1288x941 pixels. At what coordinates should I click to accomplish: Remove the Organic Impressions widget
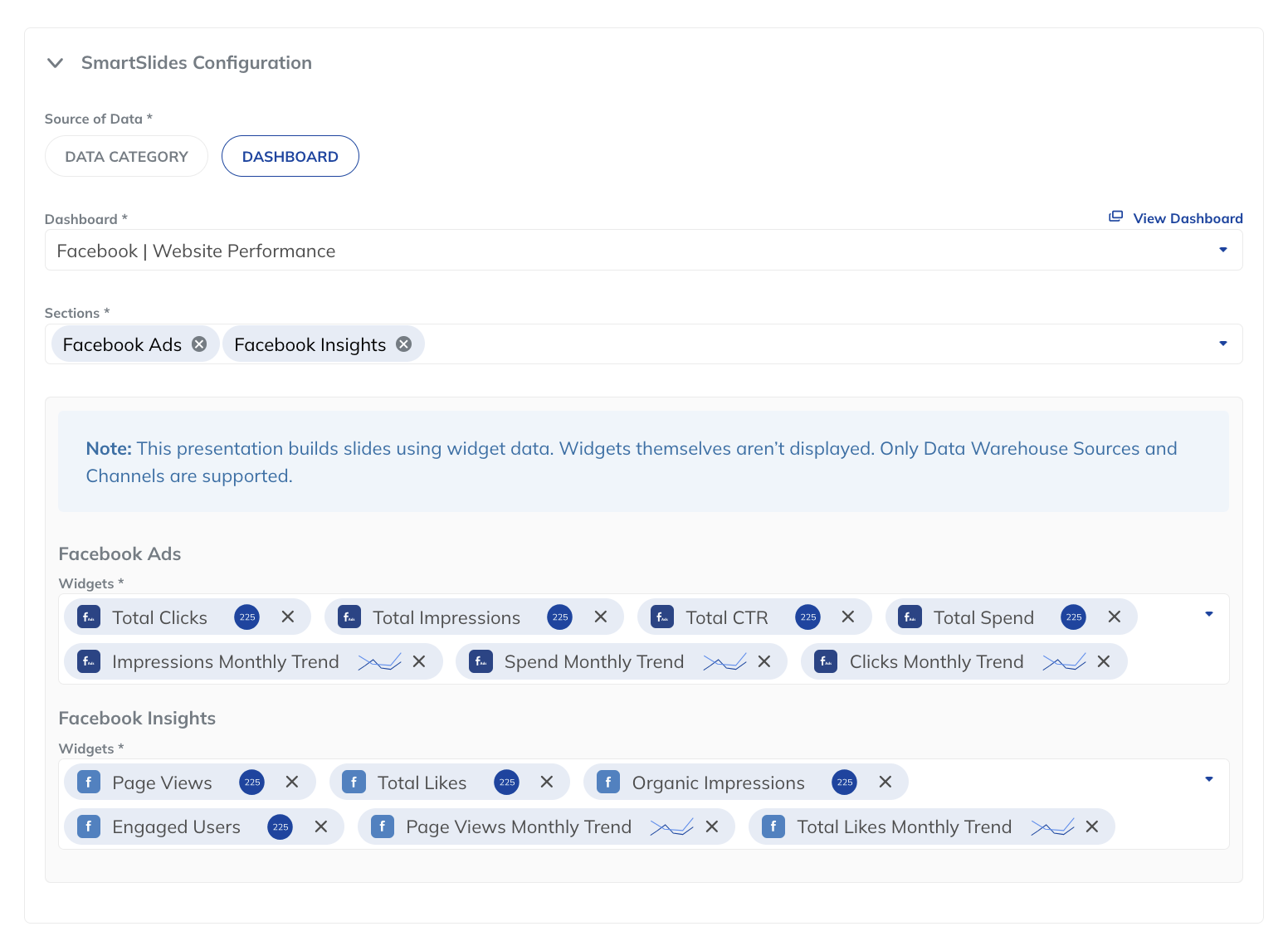pyautogui.click(x=885, y=782)
